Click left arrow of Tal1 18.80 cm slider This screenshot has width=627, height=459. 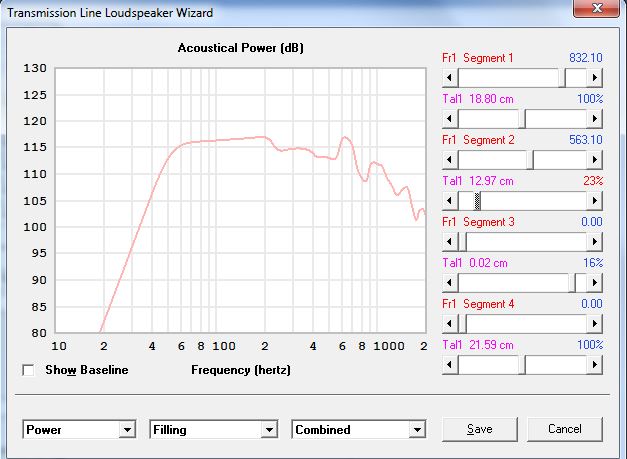click(x=450, y=119)
